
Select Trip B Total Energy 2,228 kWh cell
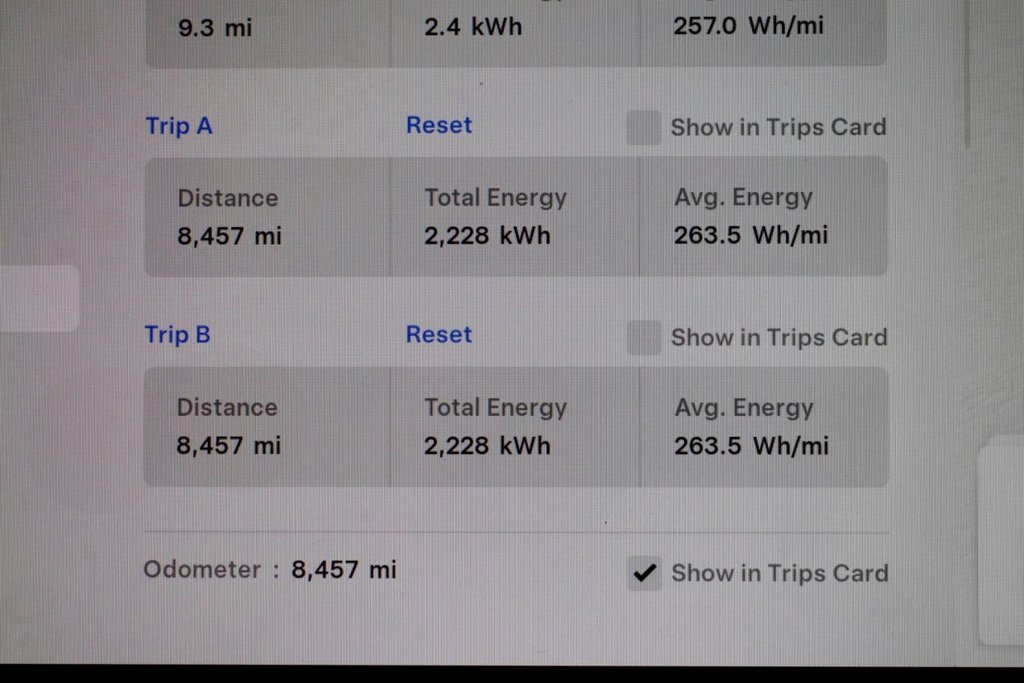(515, 426)
